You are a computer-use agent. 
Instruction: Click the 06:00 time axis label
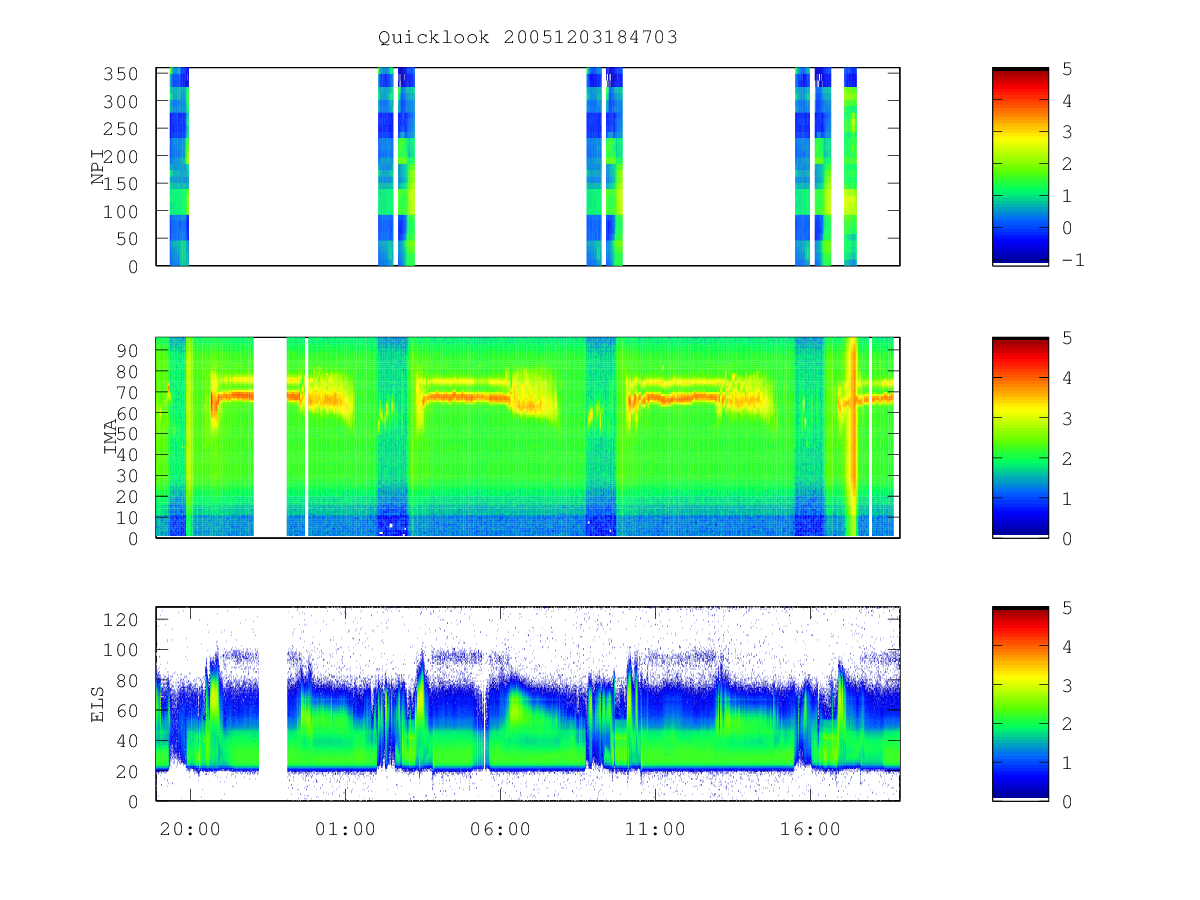pos(500,829)
